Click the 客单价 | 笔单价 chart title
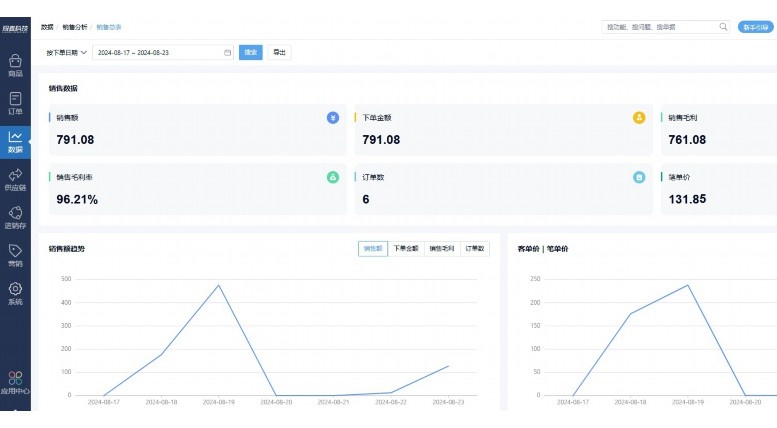 coord(543,249)
